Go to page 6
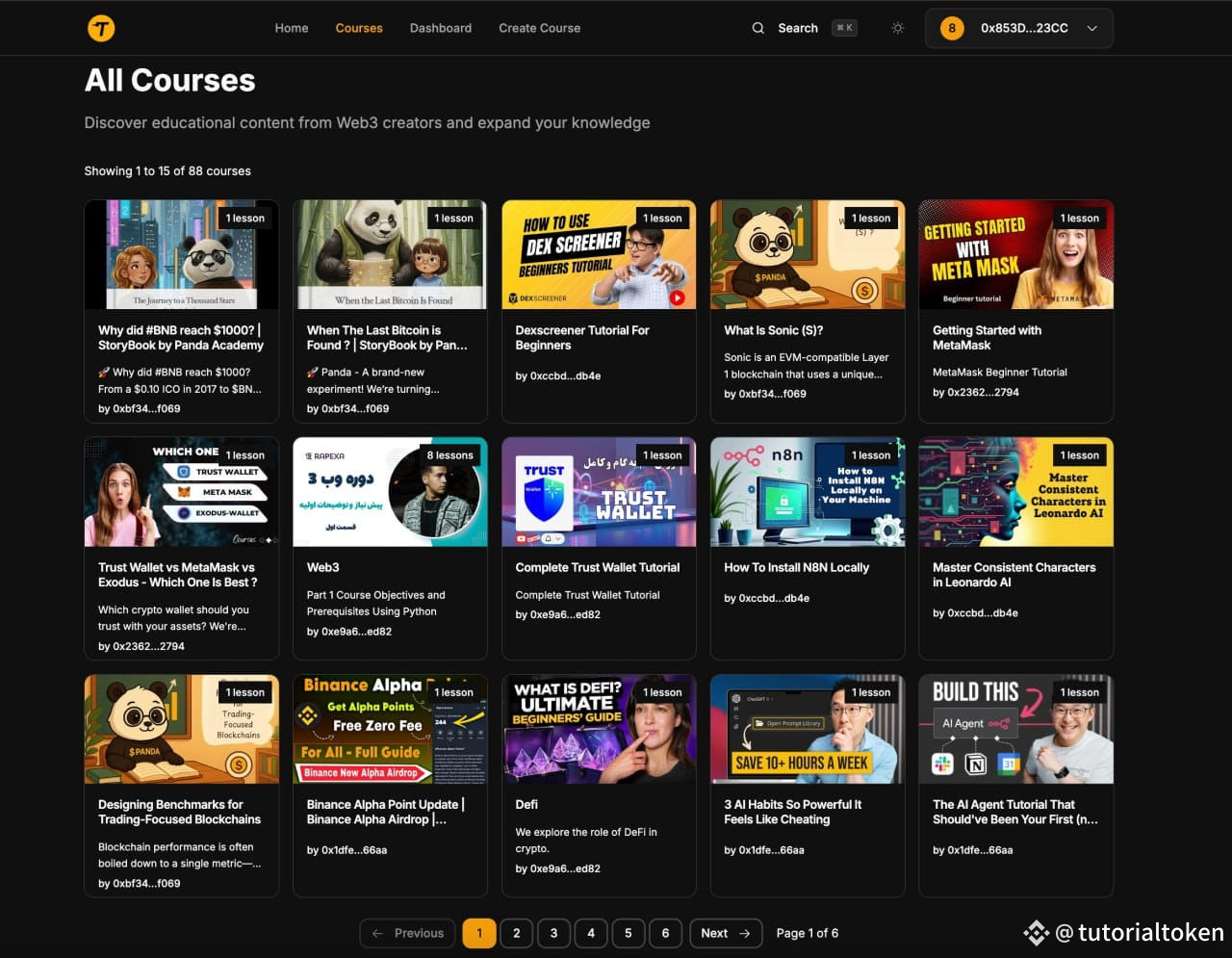 tap(665, 933)
